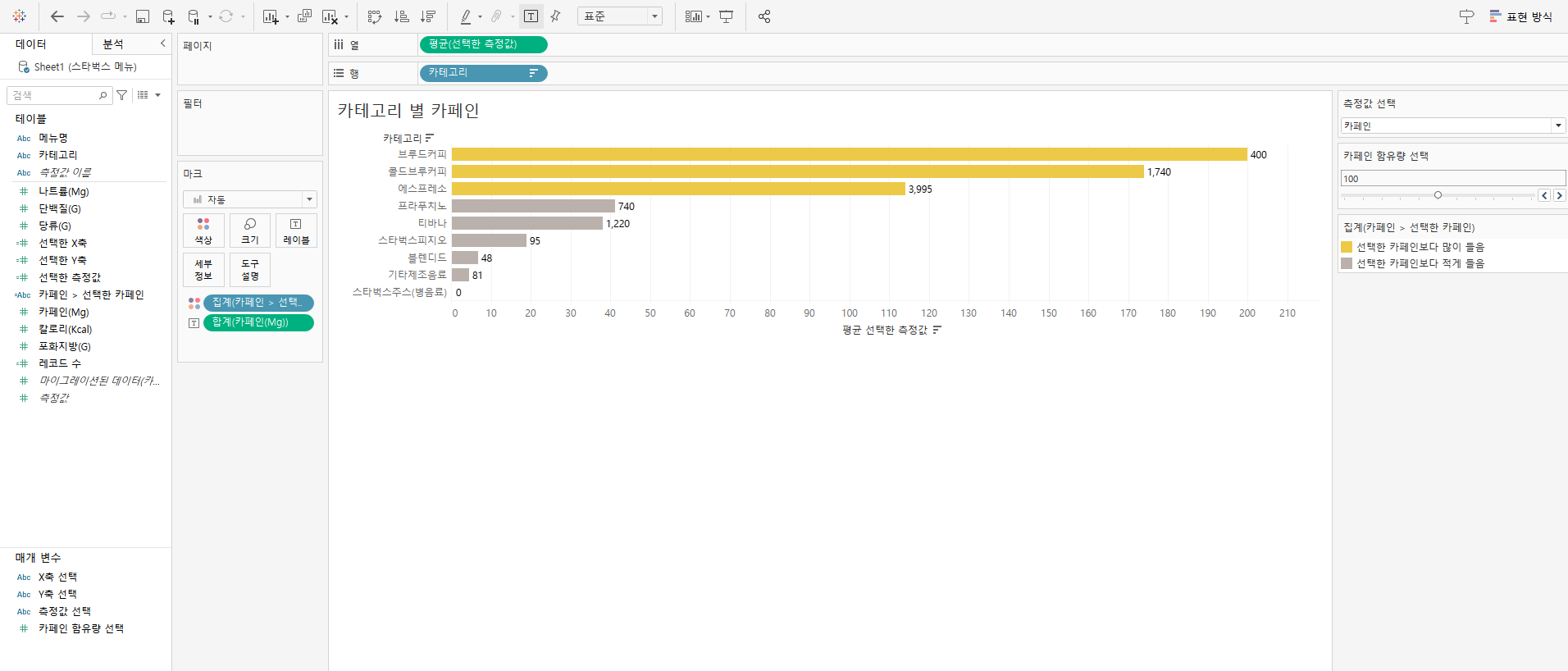Click the share workbook icon
Viewport: 1568px width, 671px height.
[764, 16]
